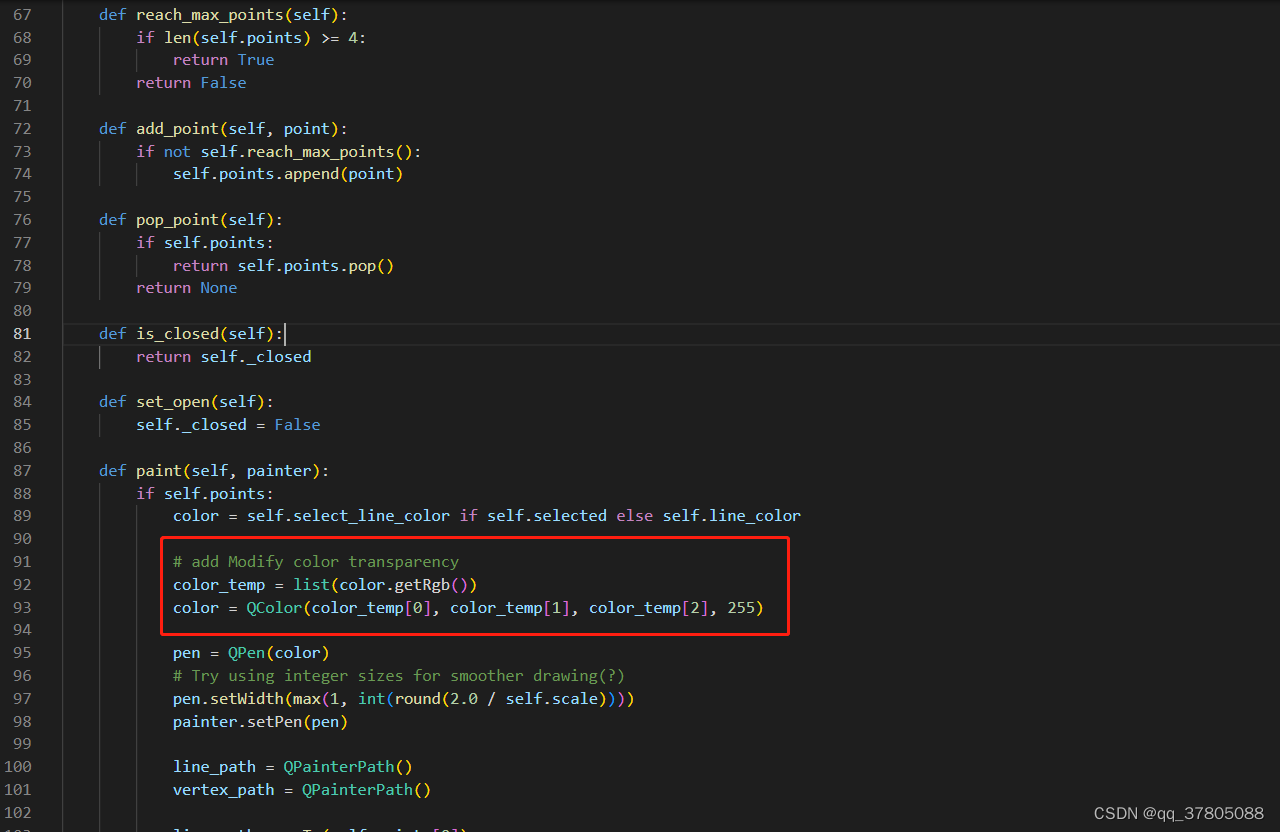Image resolution: width=1280 pixels, height=832 pixels.
Task: Click line number 72 in the gutter
Action: click(22, 129)
